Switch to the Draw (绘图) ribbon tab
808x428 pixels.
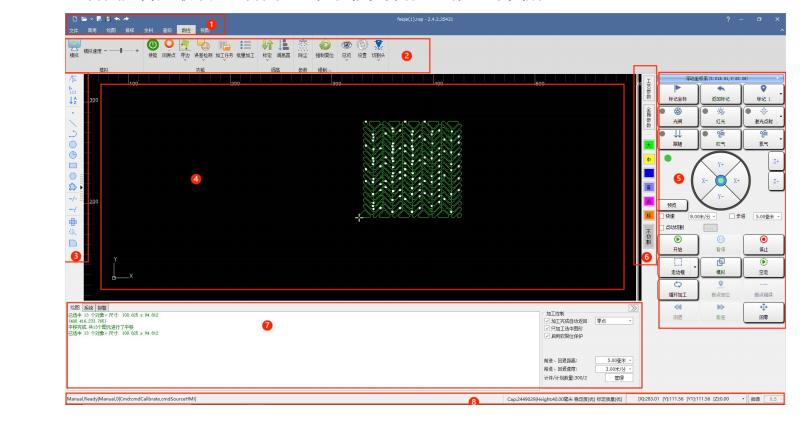[x=111, y=30]
